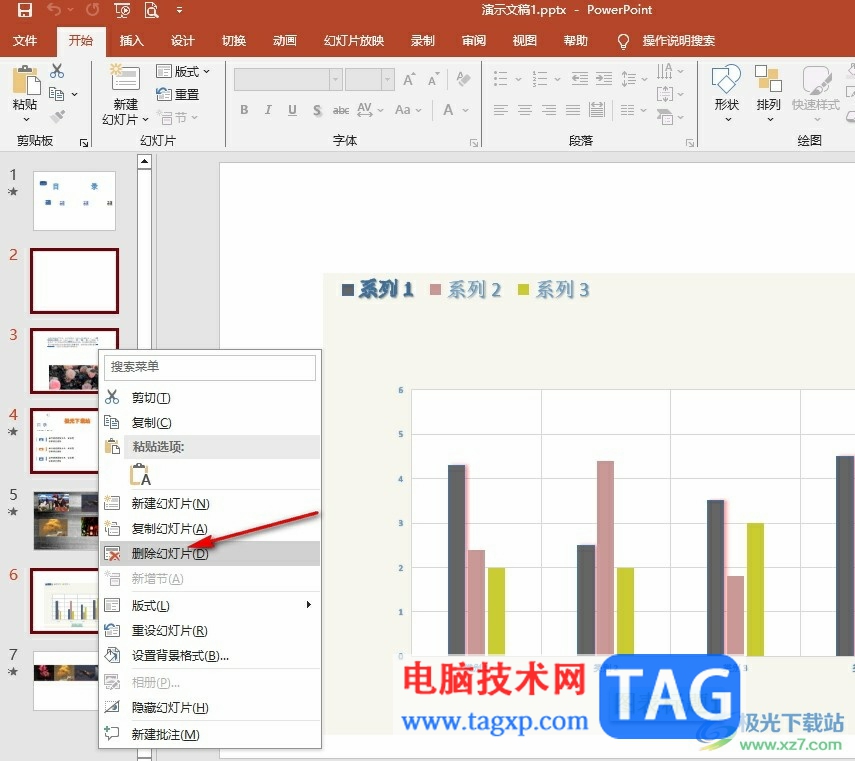Expand the Customize Quick Access Toolbar arrow
The height and width of the screenshot is (761, 855).
click(x=179, y=10)
